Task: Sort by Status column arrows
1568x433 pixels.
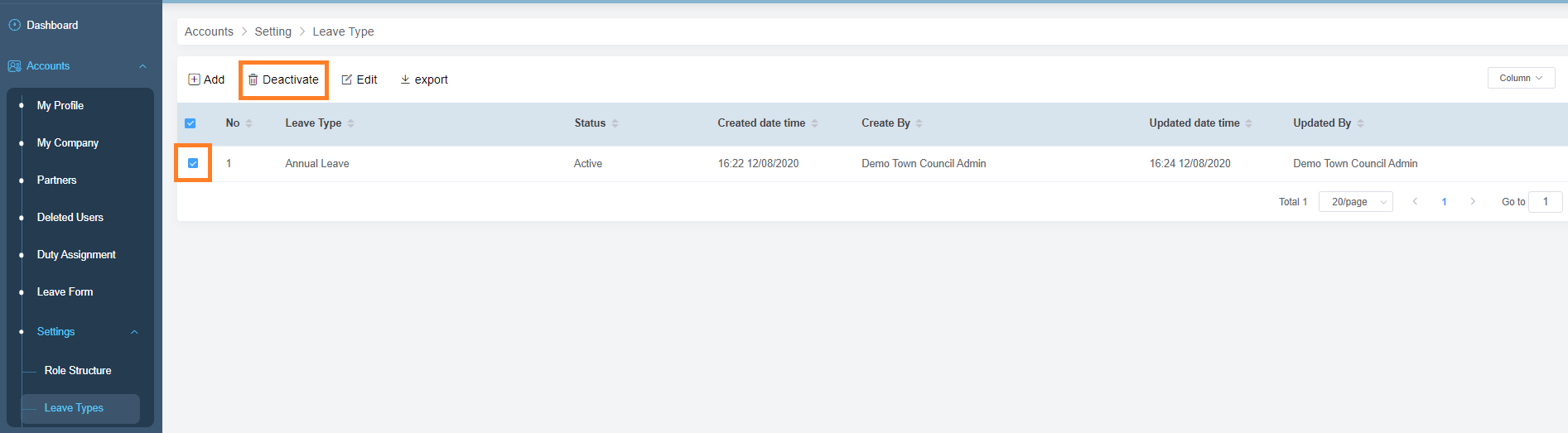Action: [615, 123]
